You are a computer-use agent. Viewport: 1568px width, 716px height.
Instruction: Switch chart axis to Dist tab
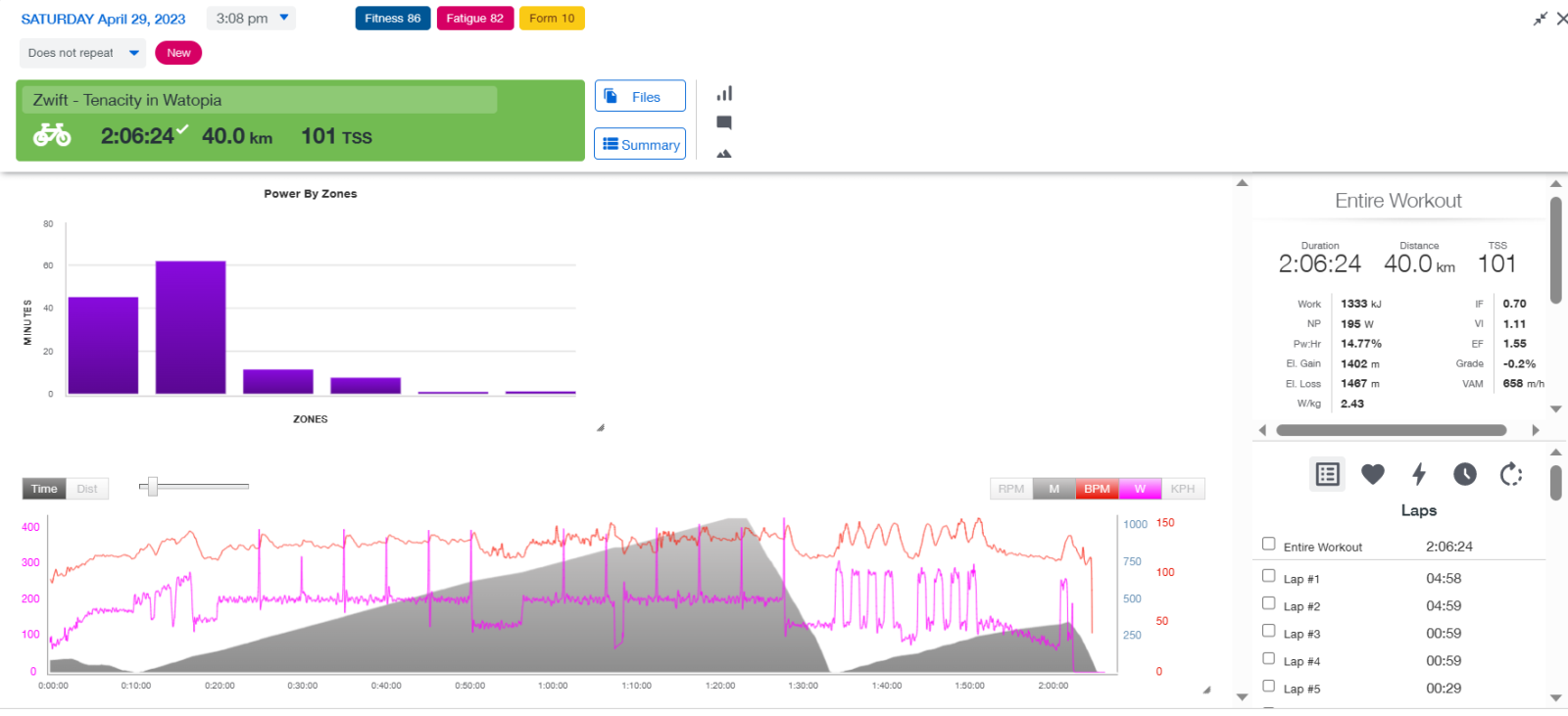click(x=87, y=489)
